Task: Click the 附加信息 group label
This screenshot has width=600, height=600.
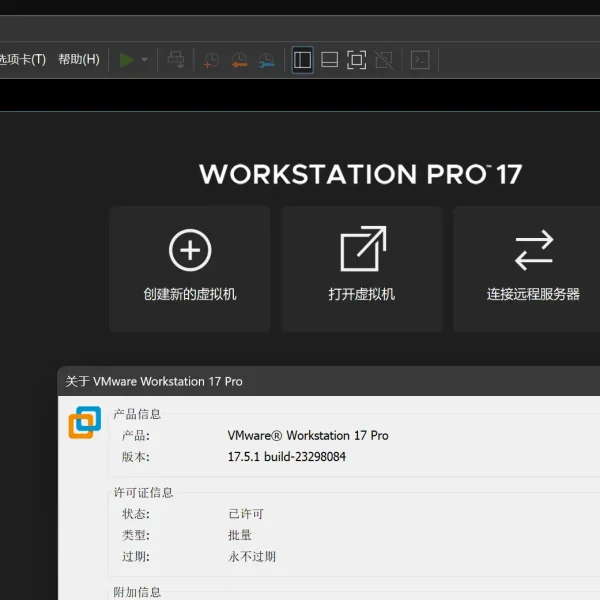Action: (x=137, y=592)
